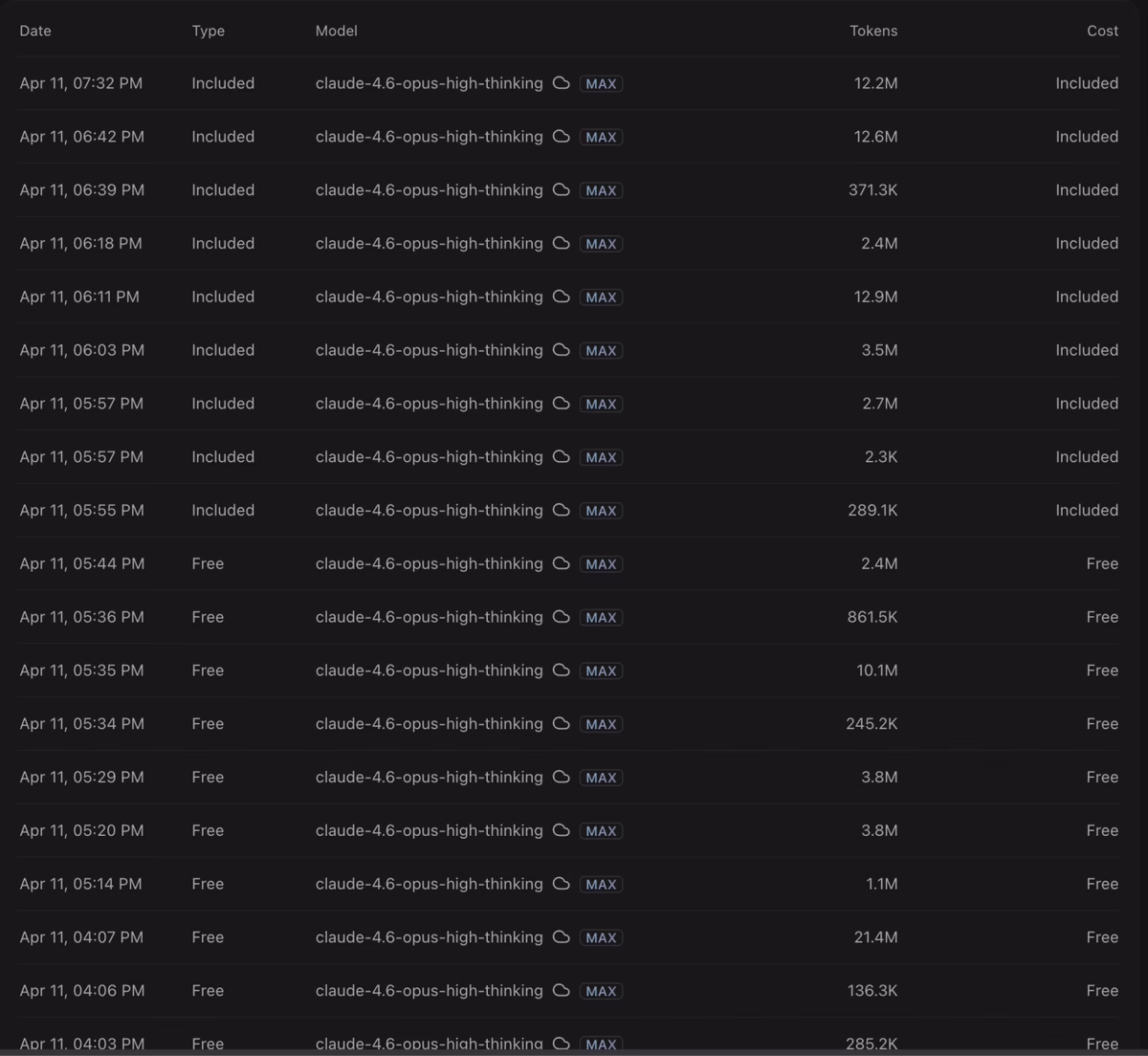Click the cloud icon in the 05:44 PM row
The width and height of the screenshot is (1148, 1056).
[562, 564]
